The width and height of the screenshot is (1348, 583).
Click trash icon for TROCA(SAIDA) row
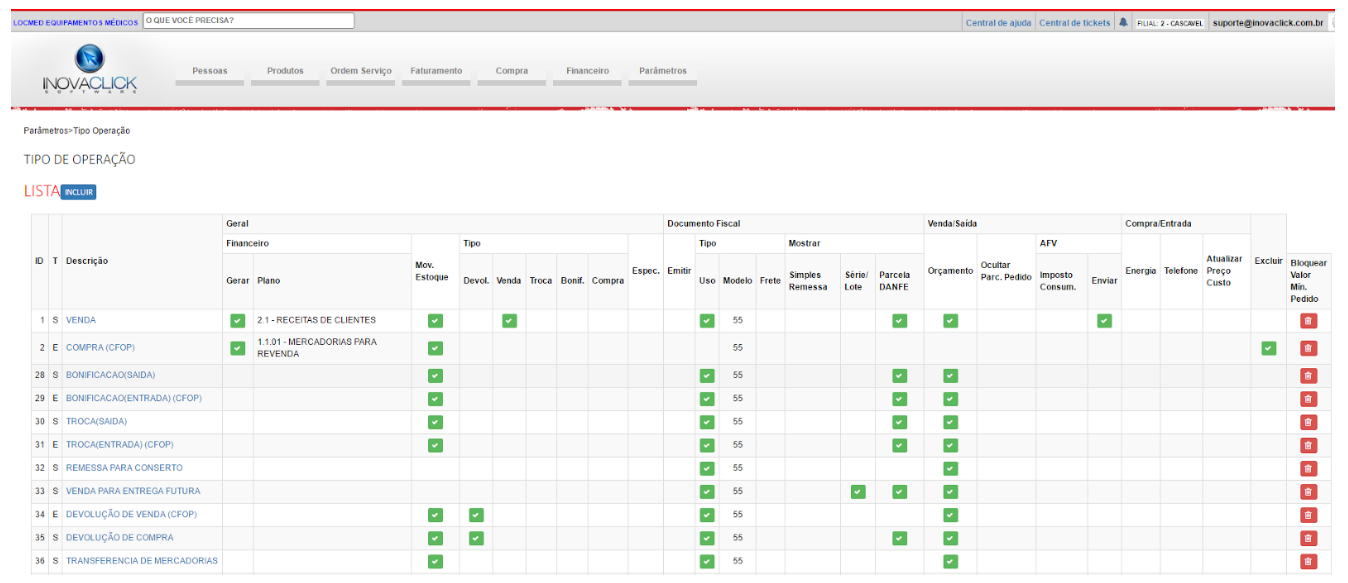tap(1308, 421)
